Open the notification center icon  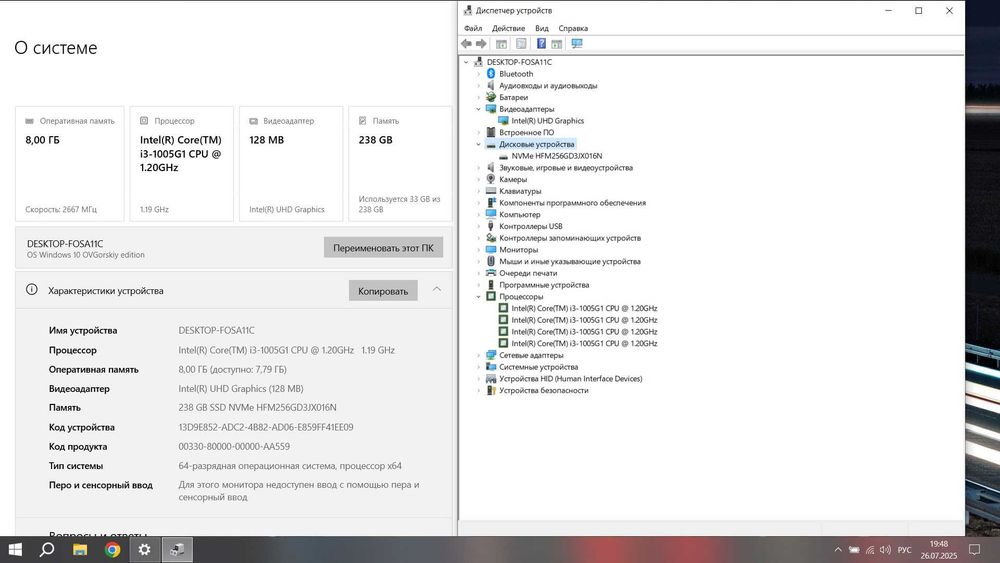pos(974,550)
